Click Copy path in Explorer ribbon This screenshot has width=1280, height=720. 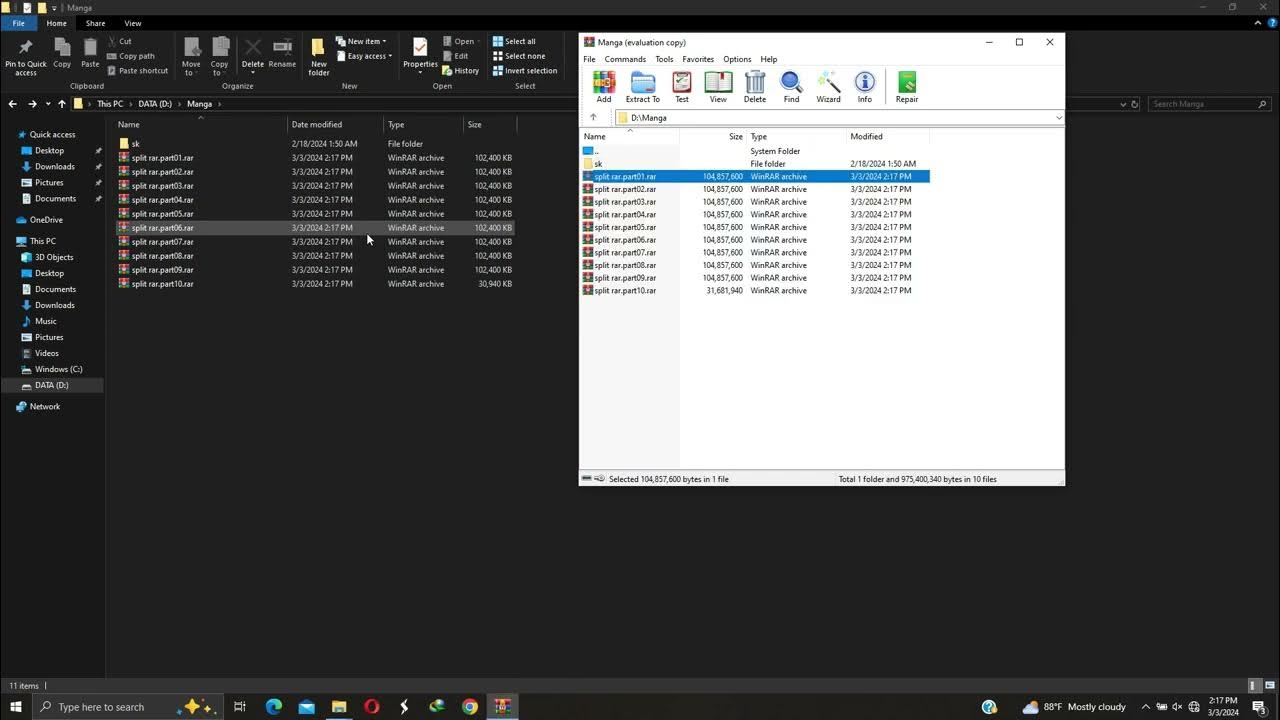pos(130,56)
